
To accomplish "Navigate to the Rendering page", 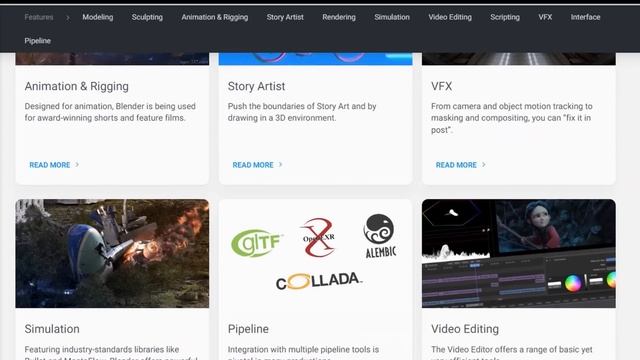I will pyautogui.click(x=339, y=17).
